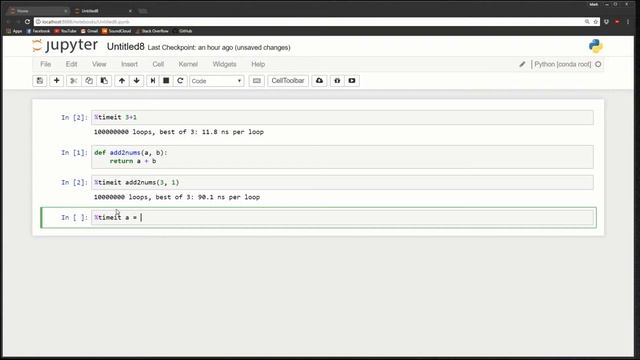Click the kernel idle circle indicator
Screen dimensions: 640x360
point(598,64)
